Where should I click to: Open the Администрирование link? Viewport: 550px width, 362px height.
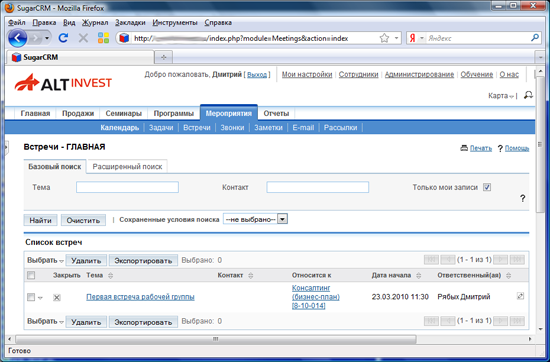[419, 74]
